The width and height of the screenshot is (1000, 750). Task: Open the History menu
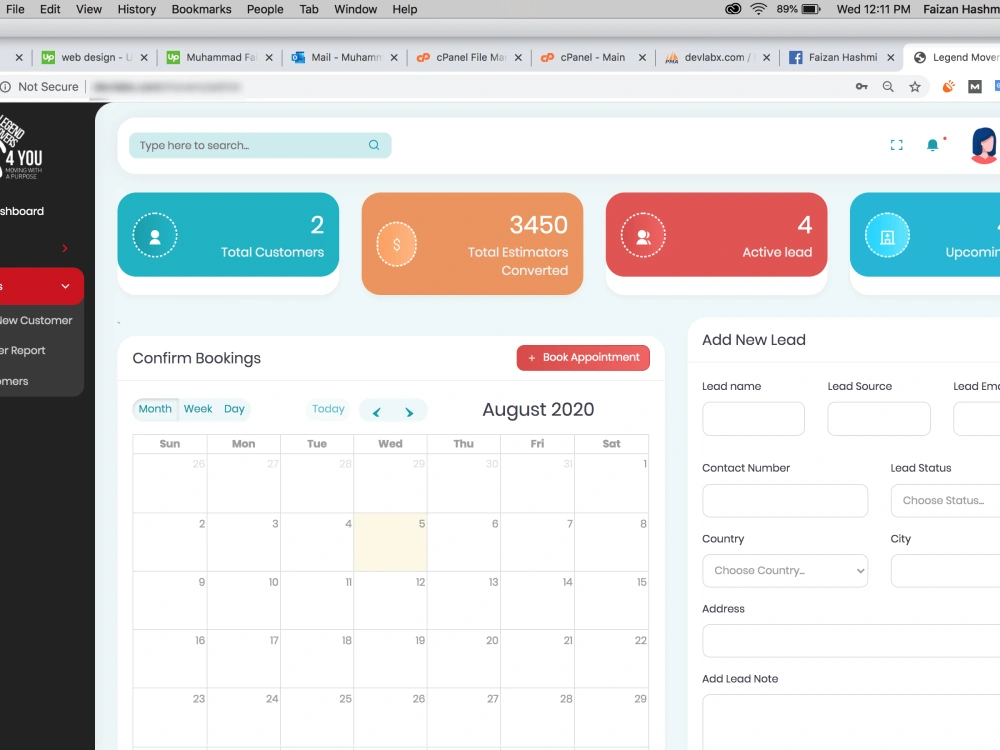point(136,9)
